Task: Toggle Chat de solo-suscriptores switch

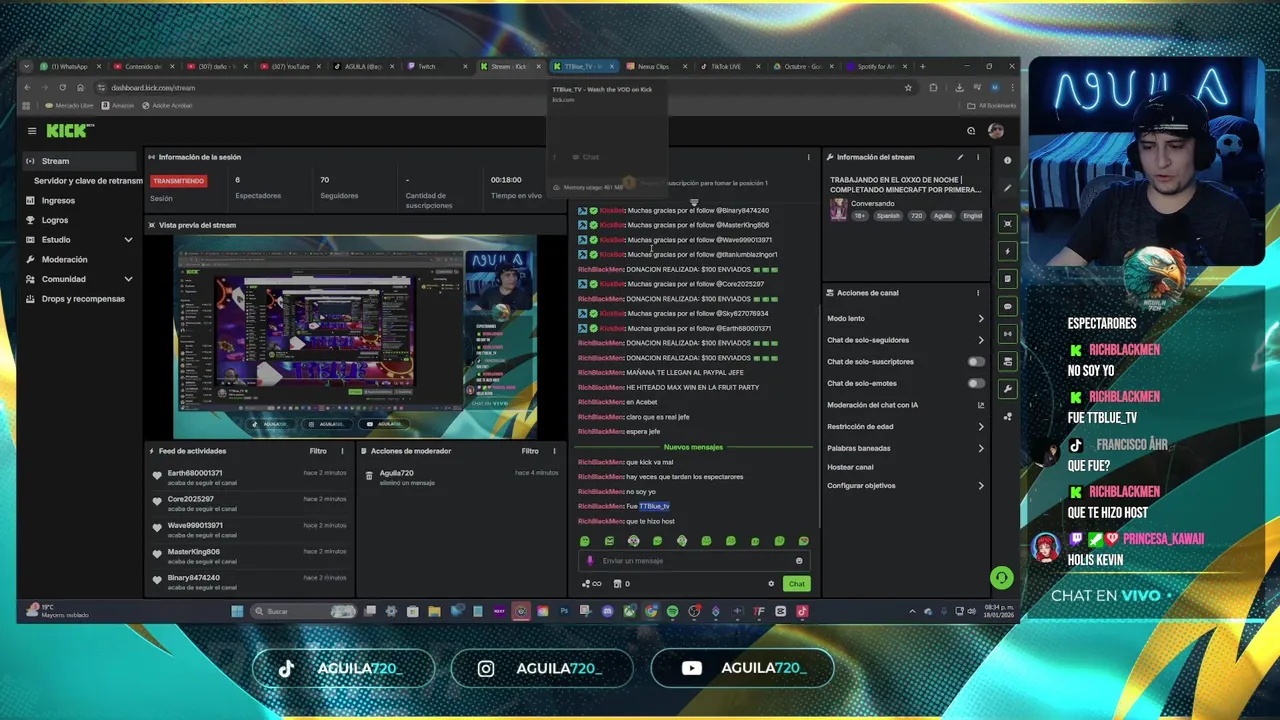Action: 976,362
